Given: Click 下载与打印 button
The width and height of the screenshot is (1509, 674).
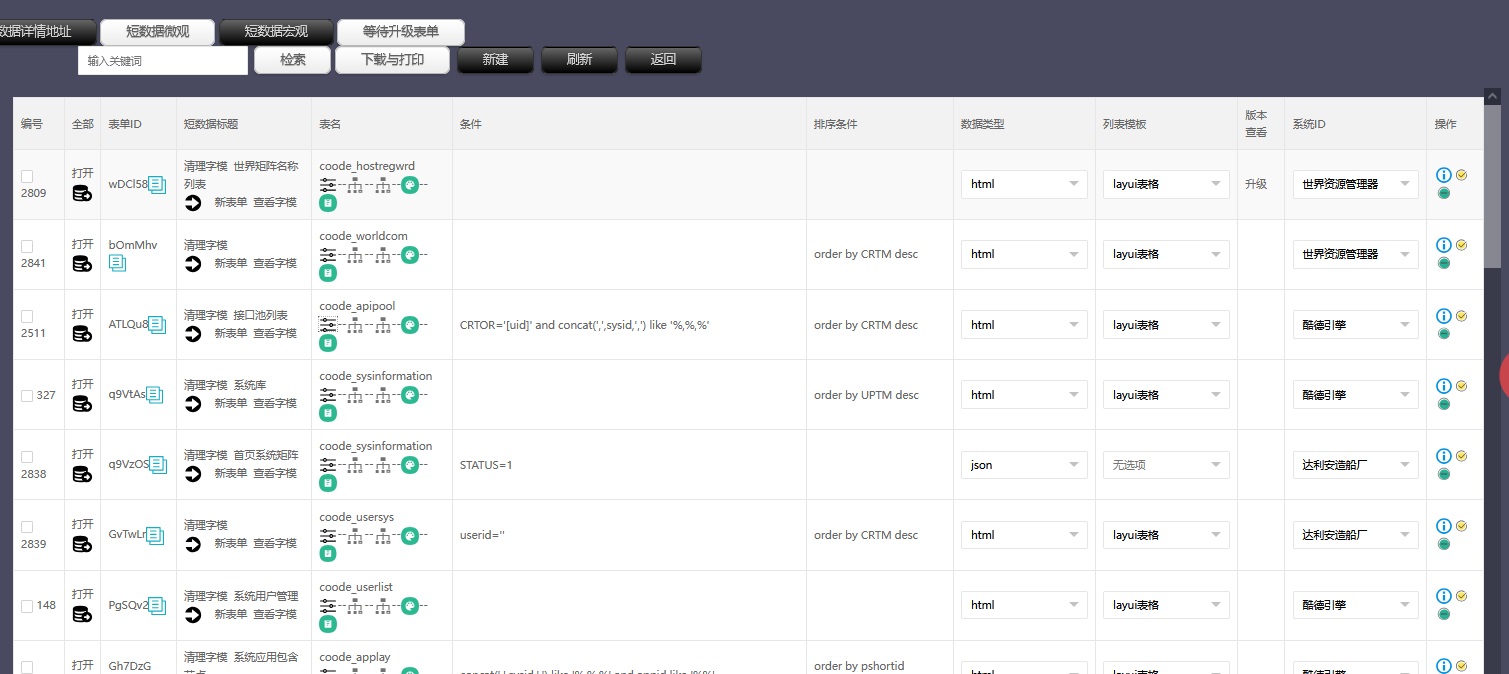Looking at the screenshot, I should [x=392, y=60].
